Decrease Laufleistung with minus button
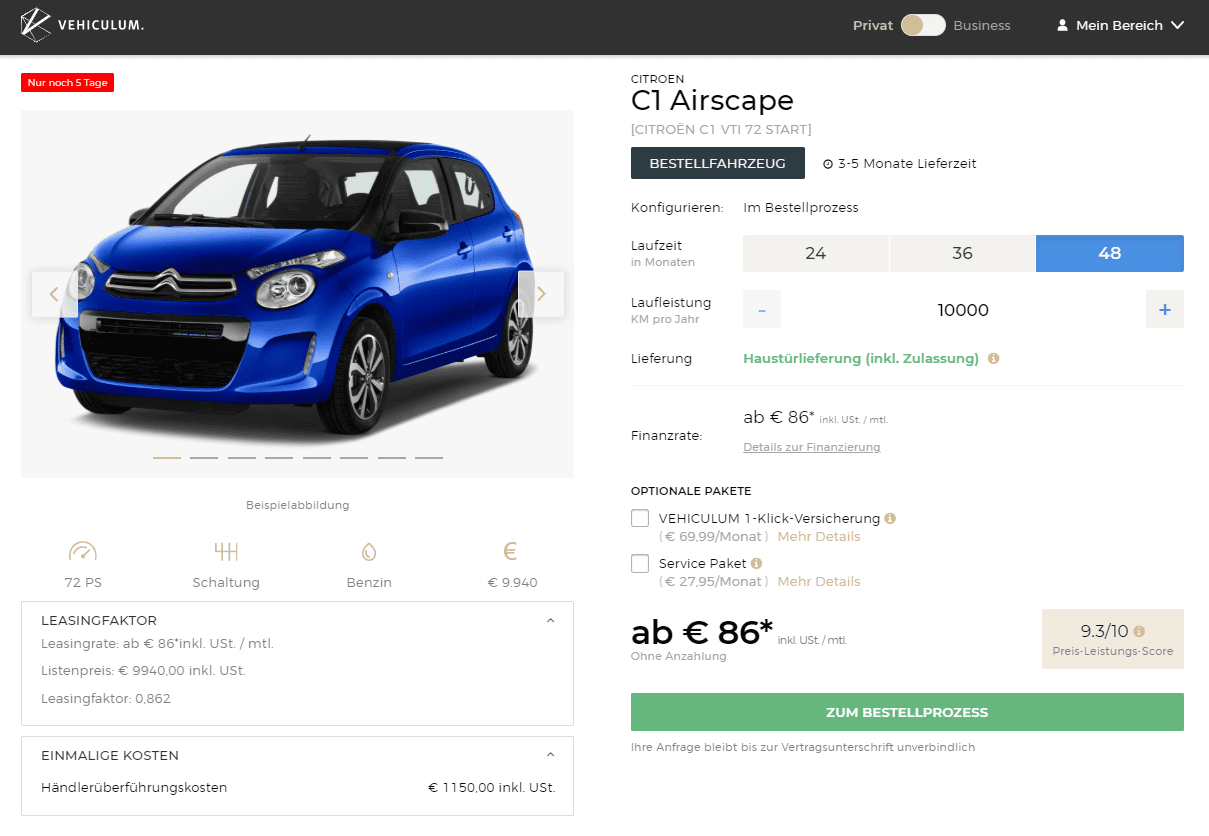1209x836 pixels. [x=762, y=310]
